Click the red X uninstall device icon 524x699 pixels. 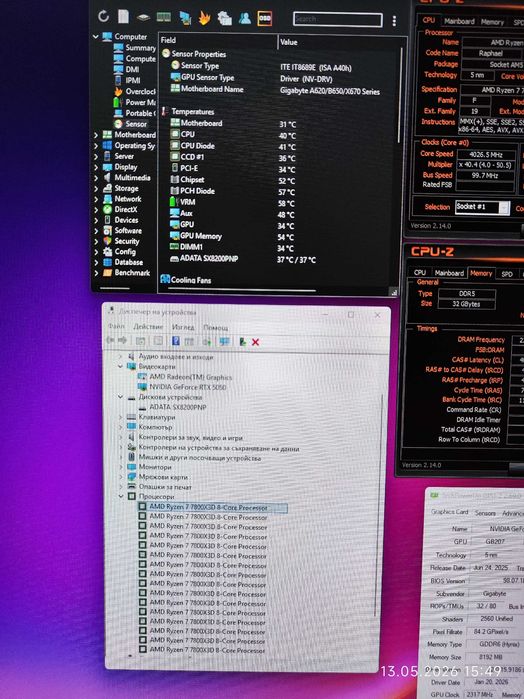[x=256, y=342]
